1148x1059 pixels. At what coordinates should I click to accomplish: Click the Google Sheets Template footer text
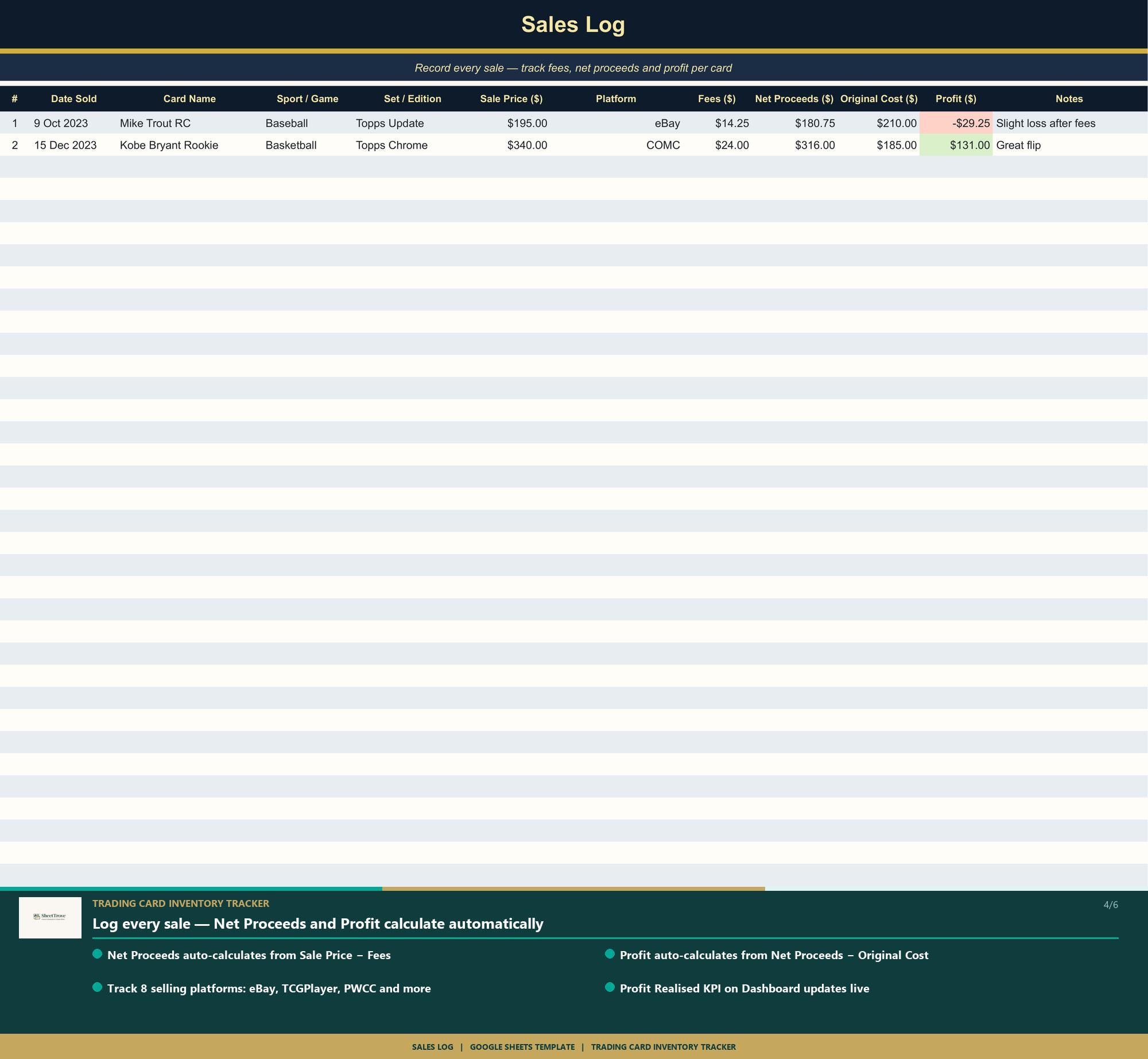[522, 1047]
